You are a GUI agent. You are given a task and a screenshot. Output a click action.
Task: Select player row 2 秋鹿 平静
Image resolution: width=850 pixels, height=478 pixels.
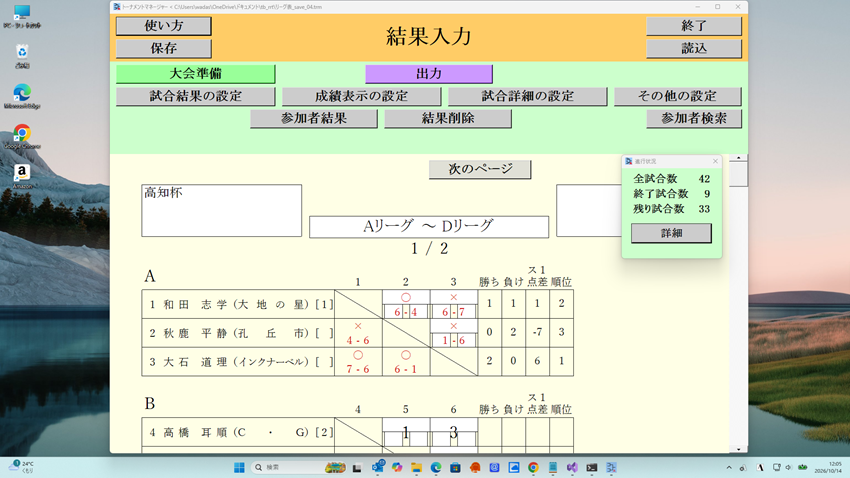pos(238,333)
